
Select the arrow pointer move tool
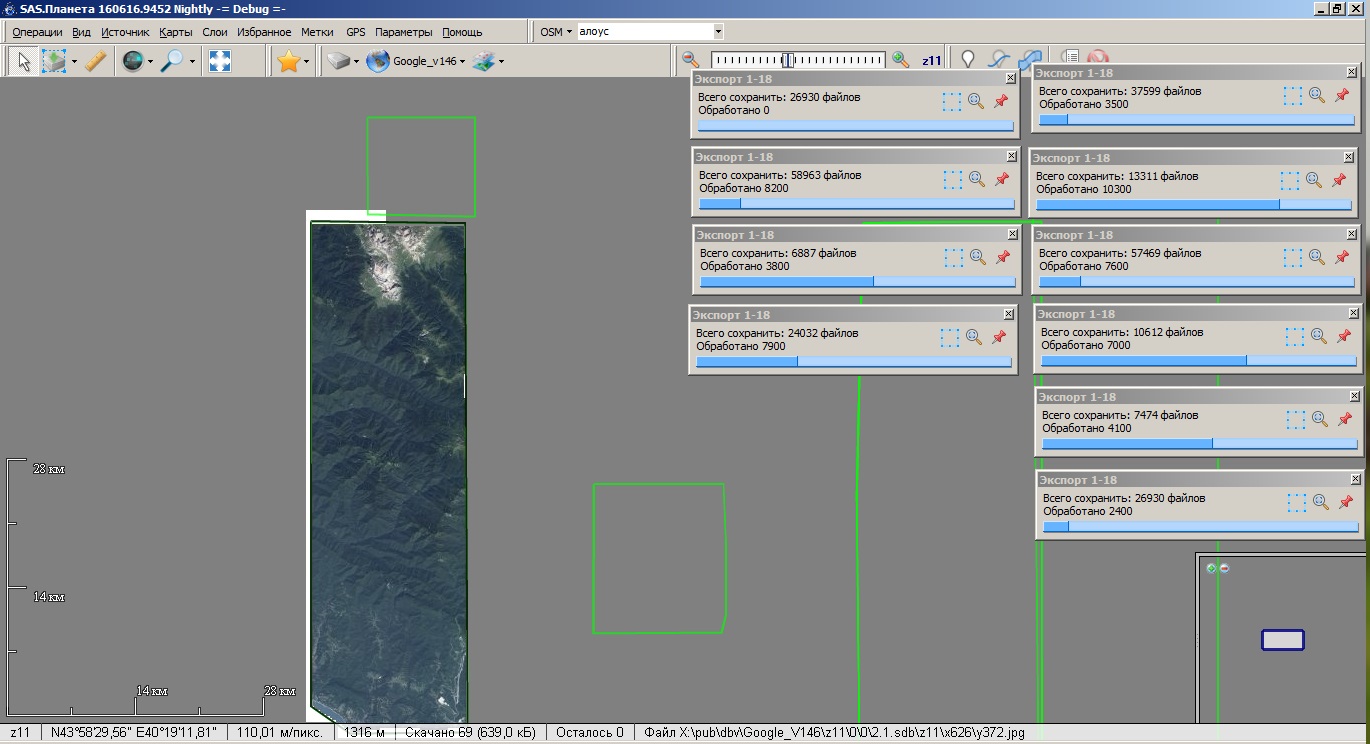[x=24, y=62]
